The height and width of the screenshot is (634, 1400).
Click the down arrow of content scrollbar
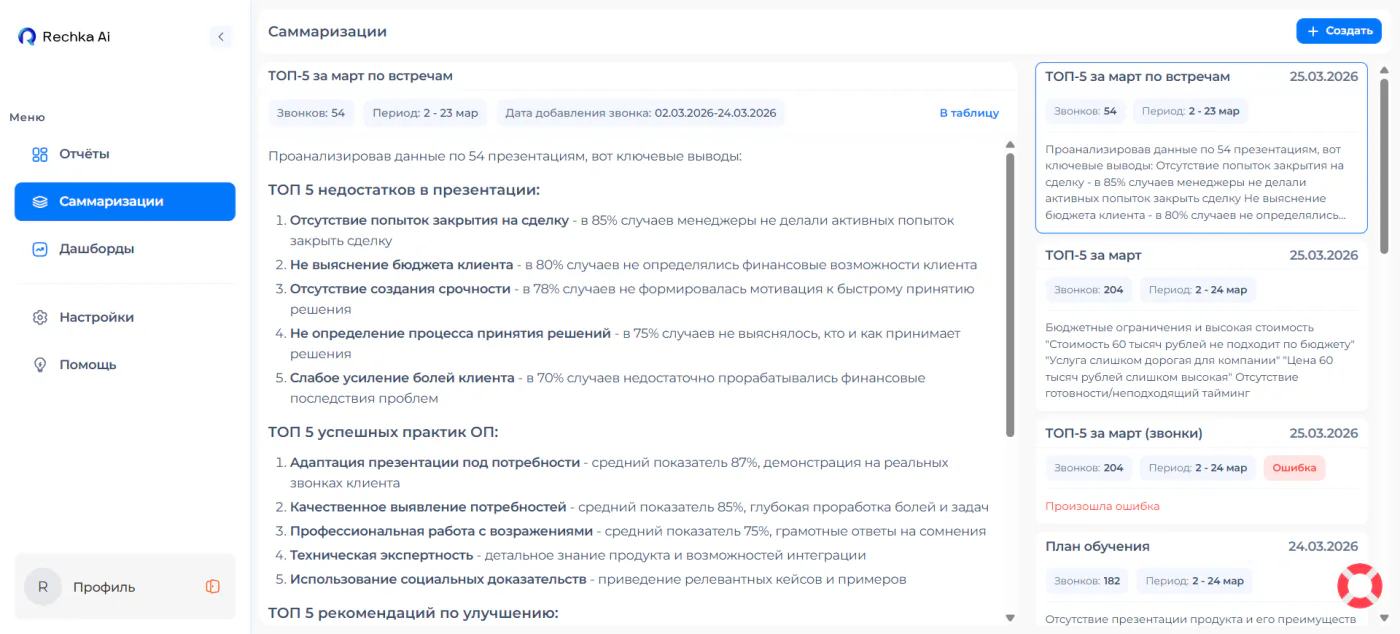tap(1009, 618)
